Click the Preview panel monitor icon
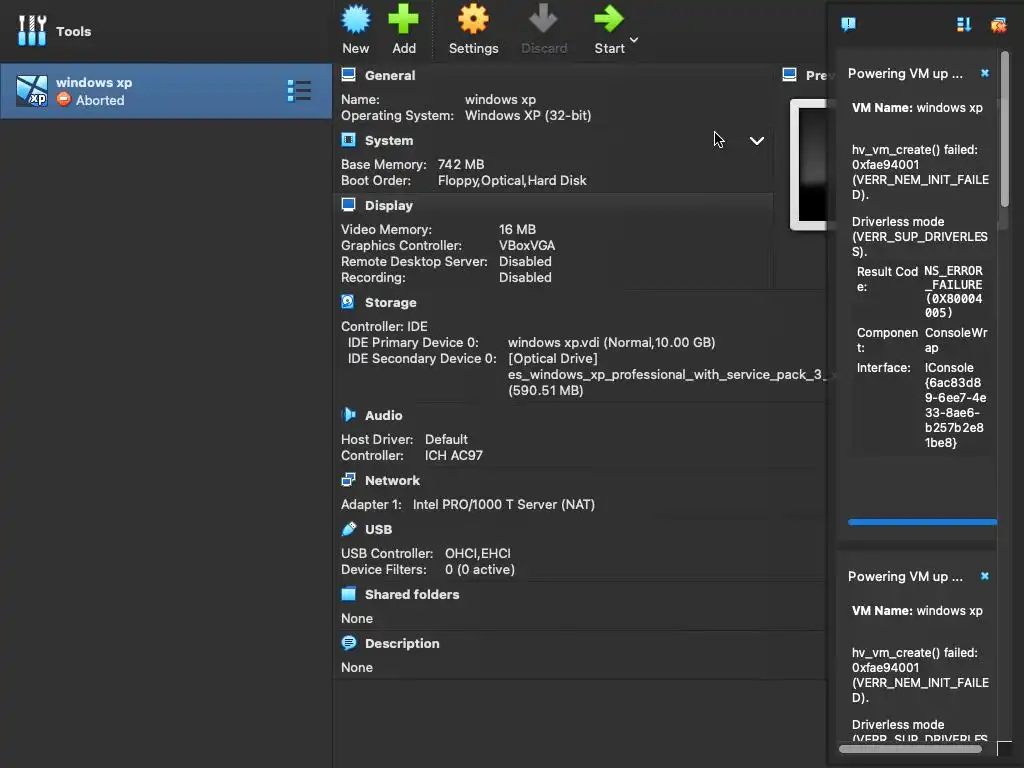Screen dimensions: 1024x768 pos(789,75)
